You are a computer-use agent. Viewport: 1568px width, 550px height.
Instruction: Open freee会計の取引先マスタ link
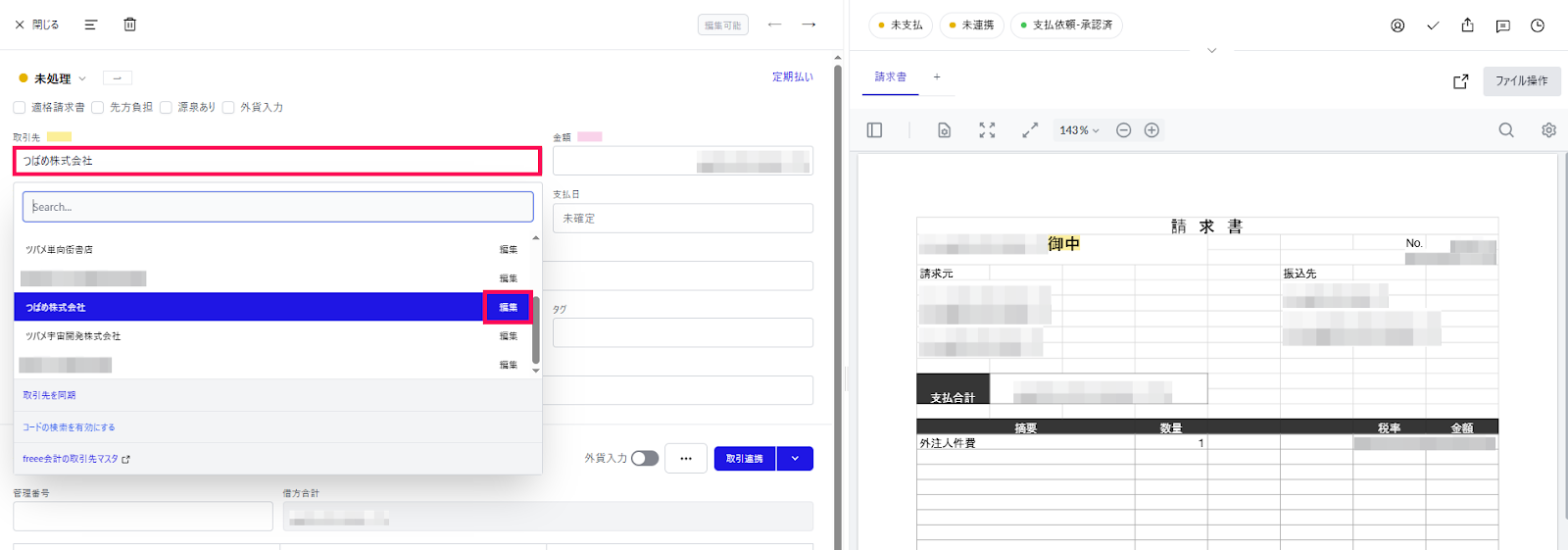(76, 459)
